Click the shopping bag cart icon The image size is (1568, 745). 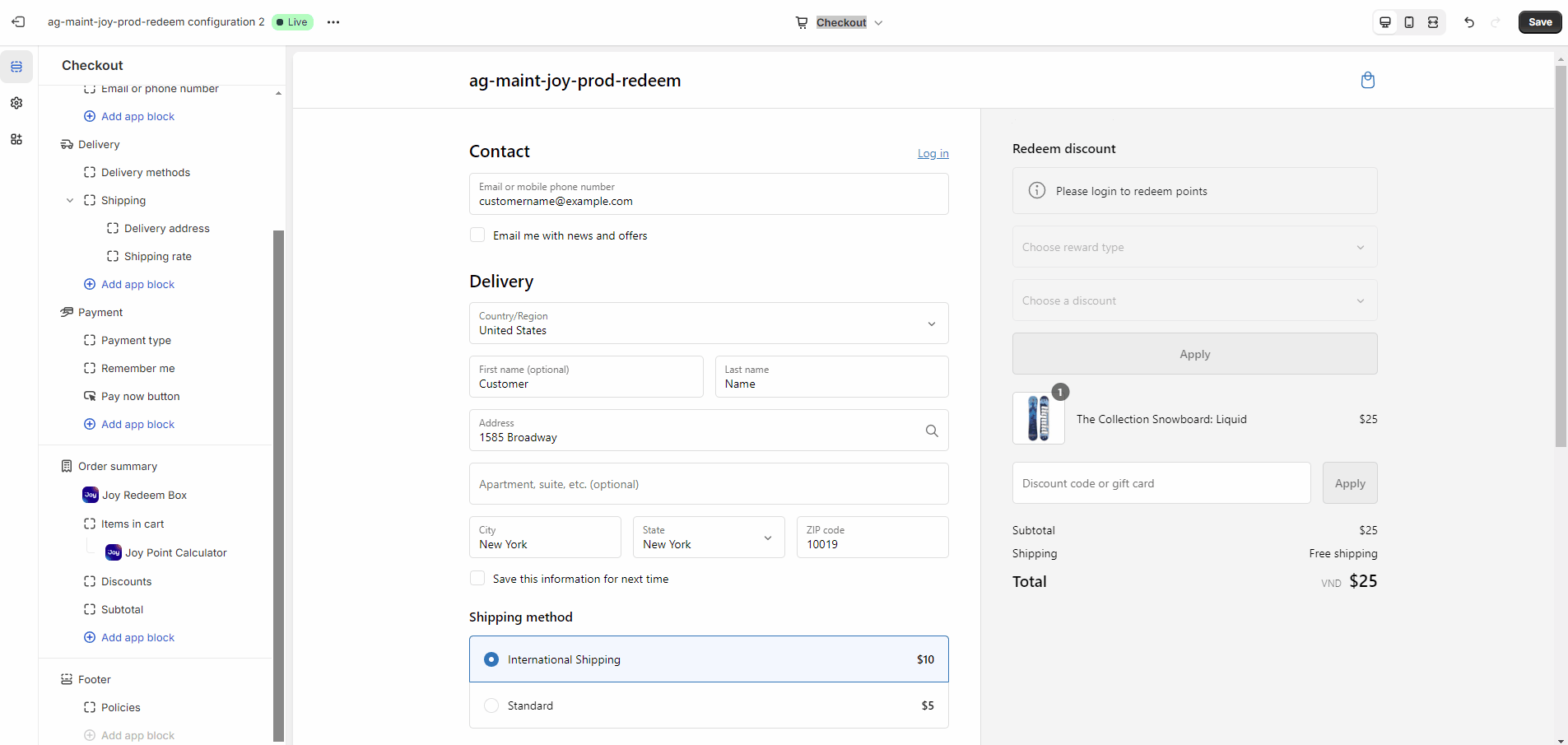coord(1368,80)
